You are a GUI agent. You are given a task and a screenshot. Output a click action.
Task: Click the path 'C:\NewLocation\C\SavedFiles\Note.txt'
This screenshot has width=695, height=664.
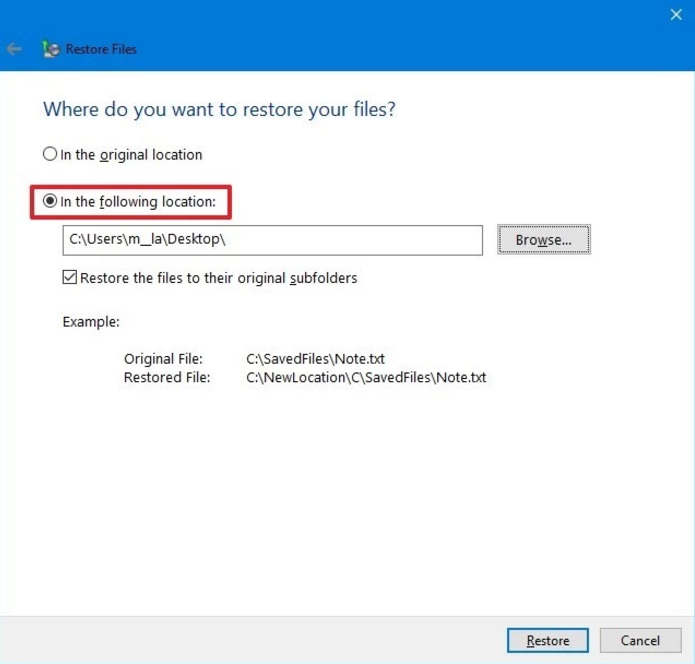366,377
